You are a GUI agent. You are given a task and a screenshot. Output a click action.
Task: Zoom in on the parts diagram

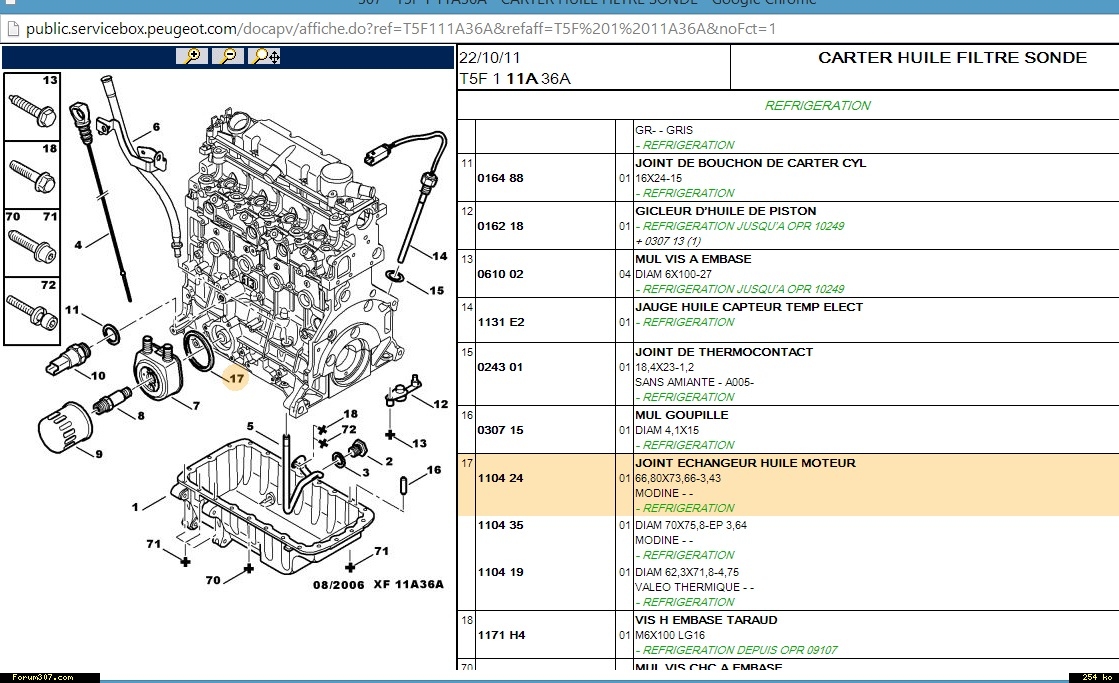coord(192,56)
